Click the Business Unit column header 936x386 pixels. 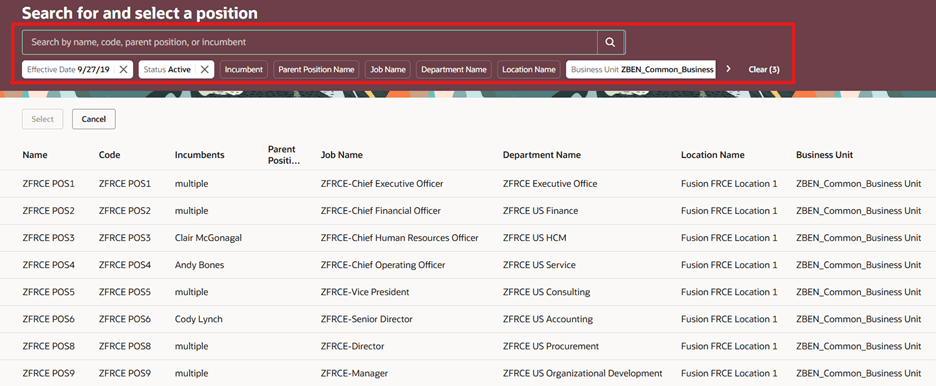coord(824,155)
